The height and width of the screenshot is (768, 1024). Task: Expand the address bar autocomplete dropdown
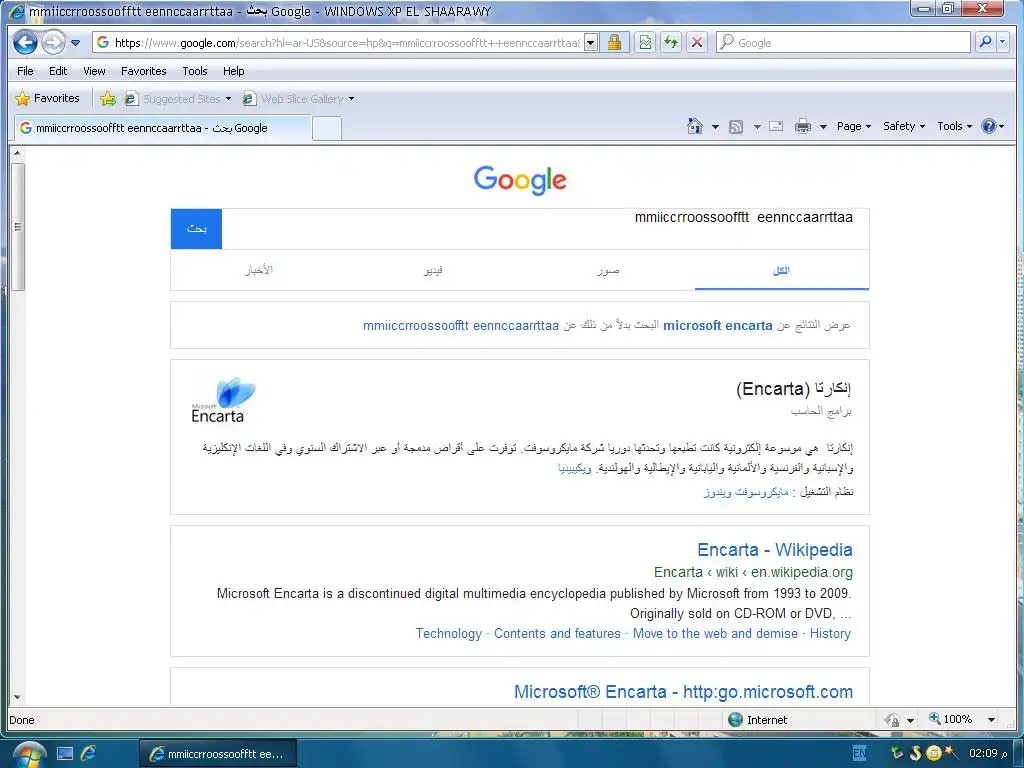click(590, 43)
